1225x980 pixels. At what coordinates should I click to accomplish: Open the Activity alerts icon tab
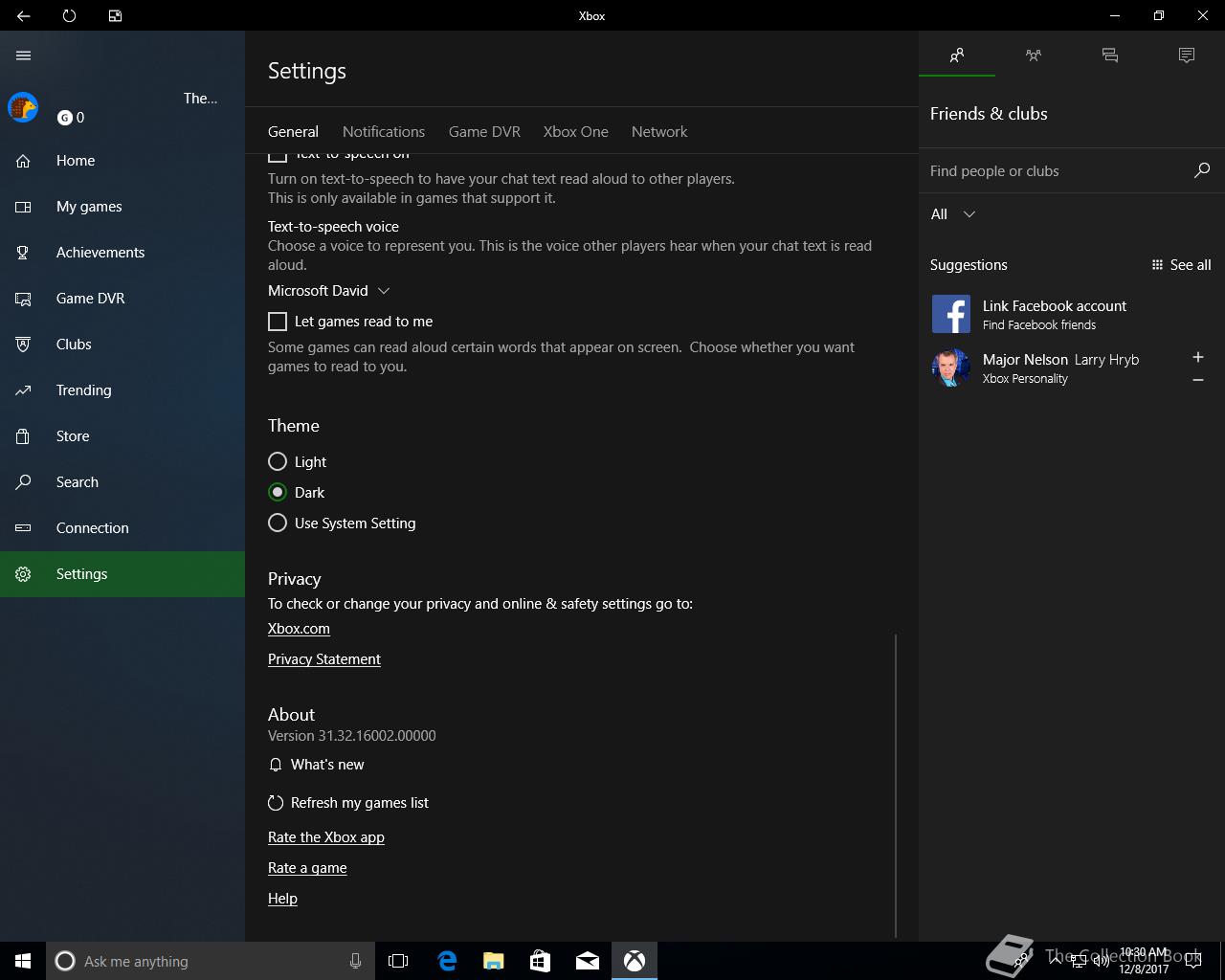tap(1186, 56)
